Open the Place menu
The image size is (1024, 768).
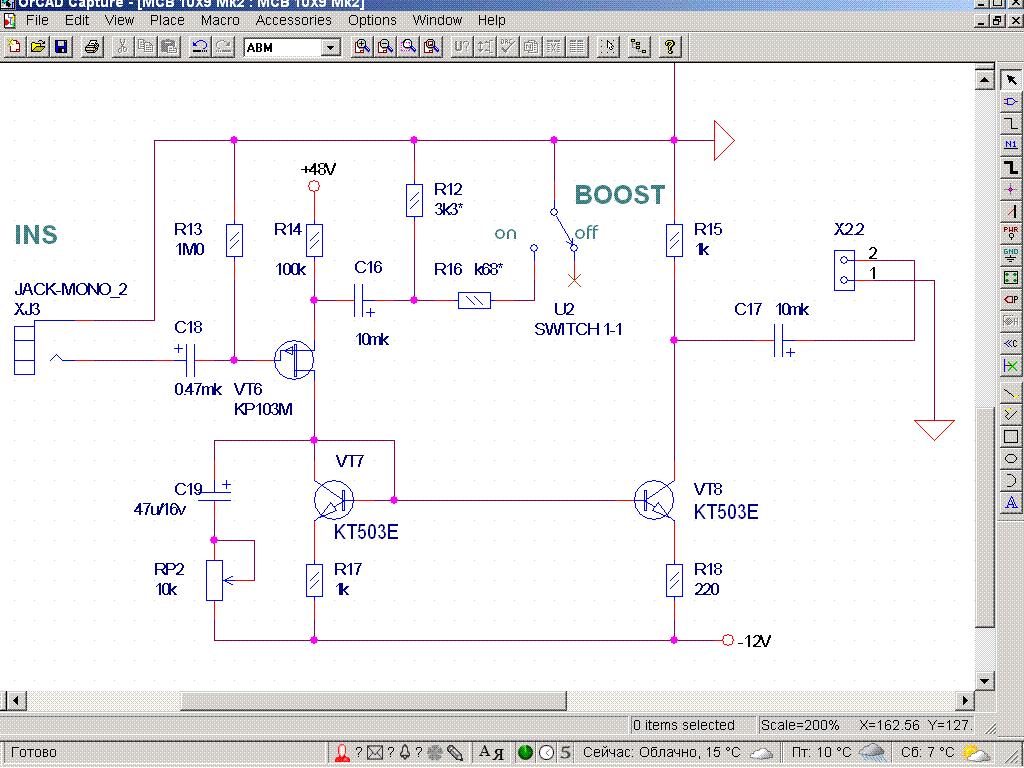pos(167,20)
